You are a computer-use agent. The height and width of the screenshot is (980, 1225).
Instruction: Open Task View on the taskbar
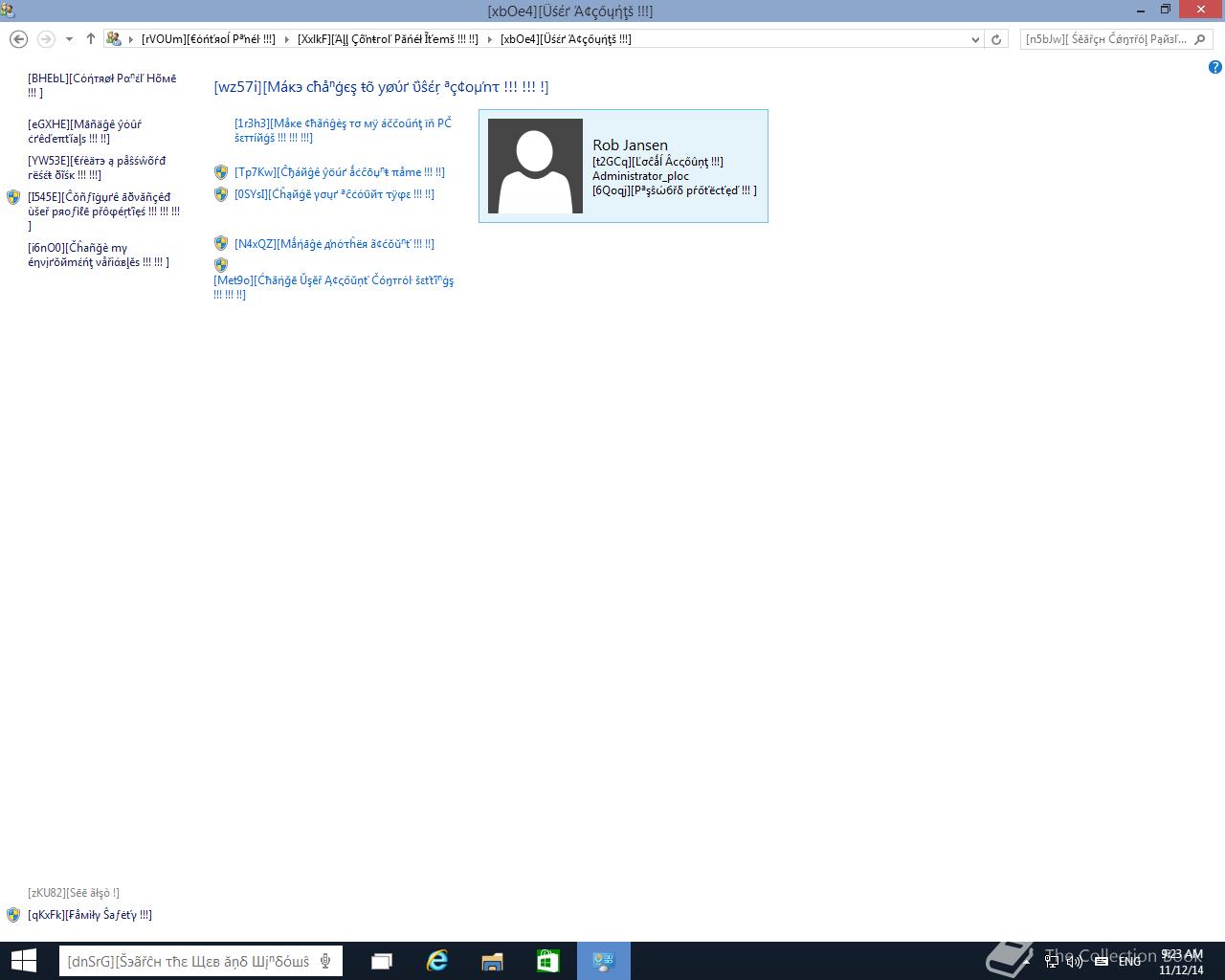coord(382,961)
